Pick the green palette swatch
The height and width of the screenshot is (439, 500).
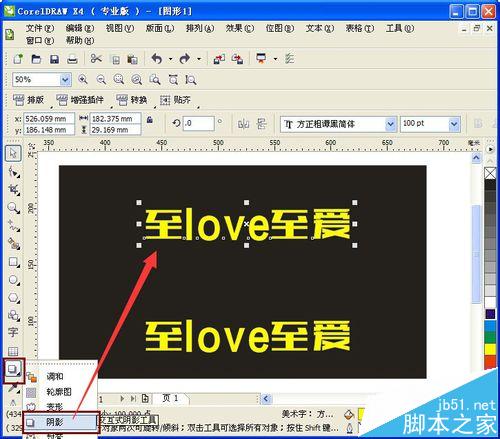pyautogui.click(x=490, y=337)
